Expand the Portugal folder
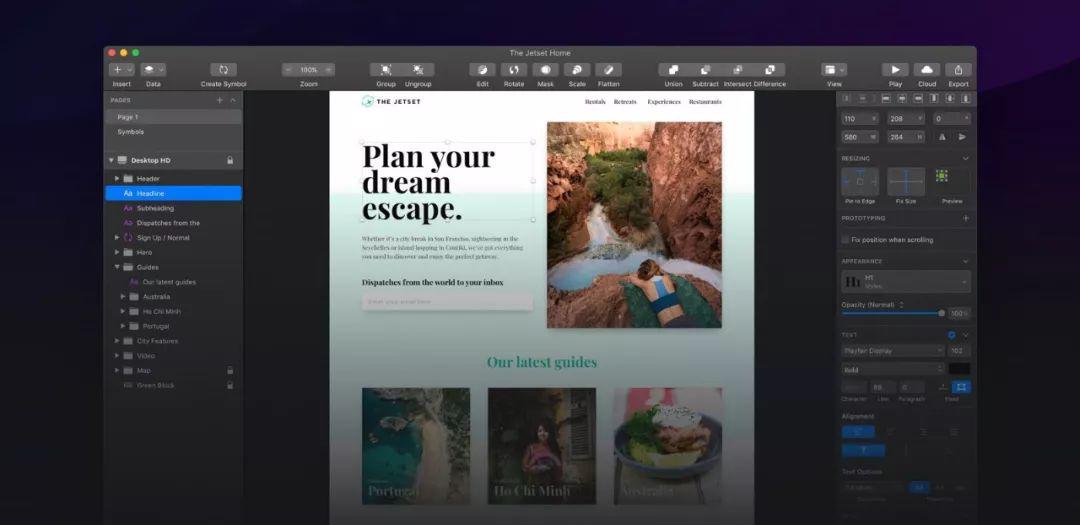 tap(123, 327)
